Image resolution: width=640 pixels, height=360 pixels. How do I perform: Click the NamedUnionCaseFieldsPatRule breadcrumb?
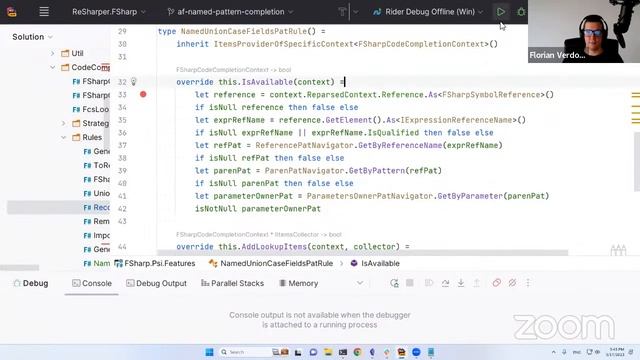[x=271, y=263]
